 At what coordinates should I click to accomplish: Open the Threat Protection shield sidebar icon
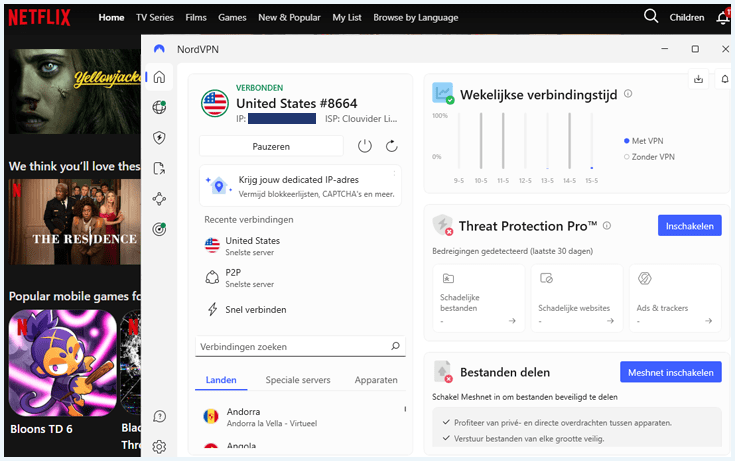[x=159, y=138]
